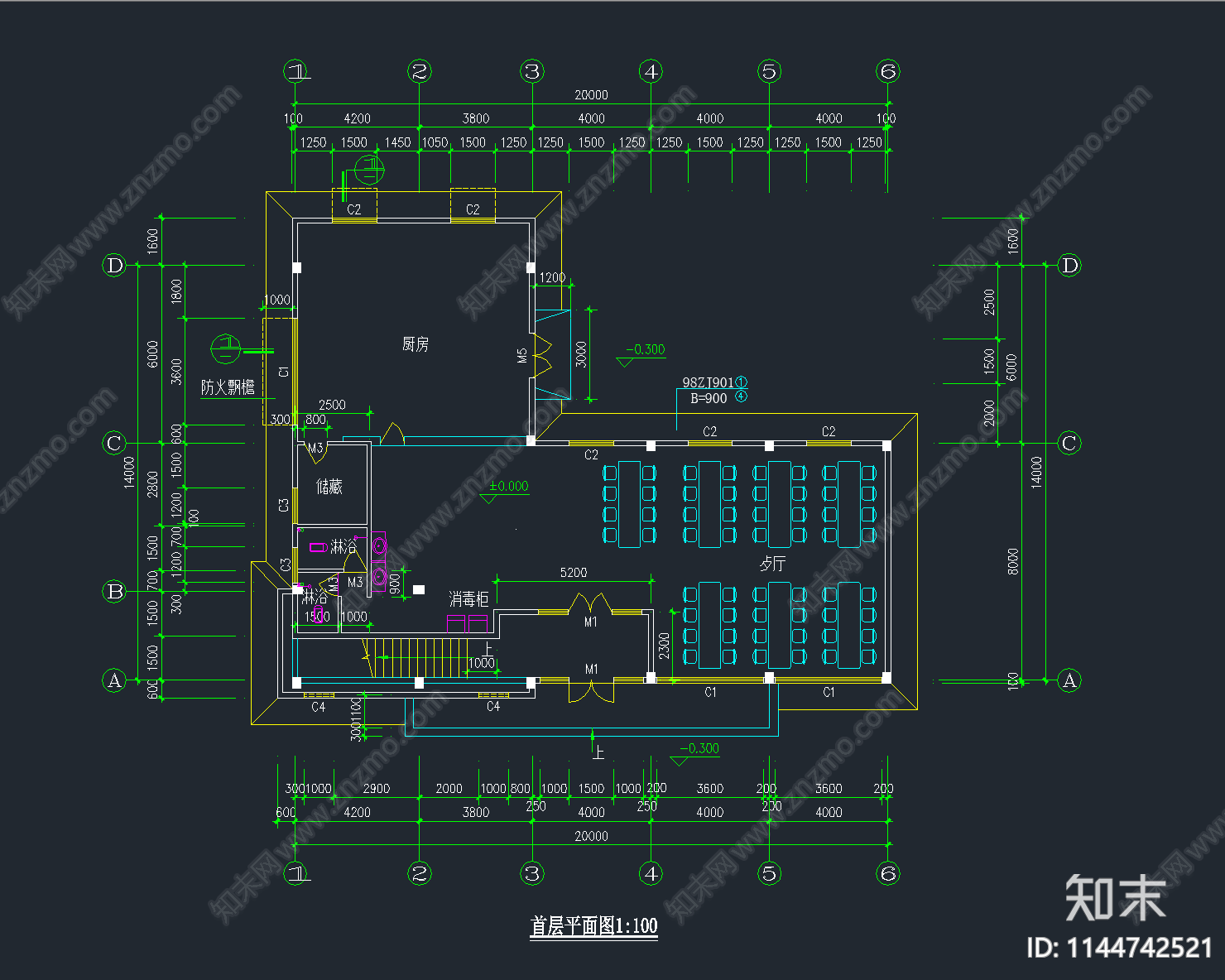Select the M5 door label
This screenshot has height=980, width=1225.
(521, 355)
